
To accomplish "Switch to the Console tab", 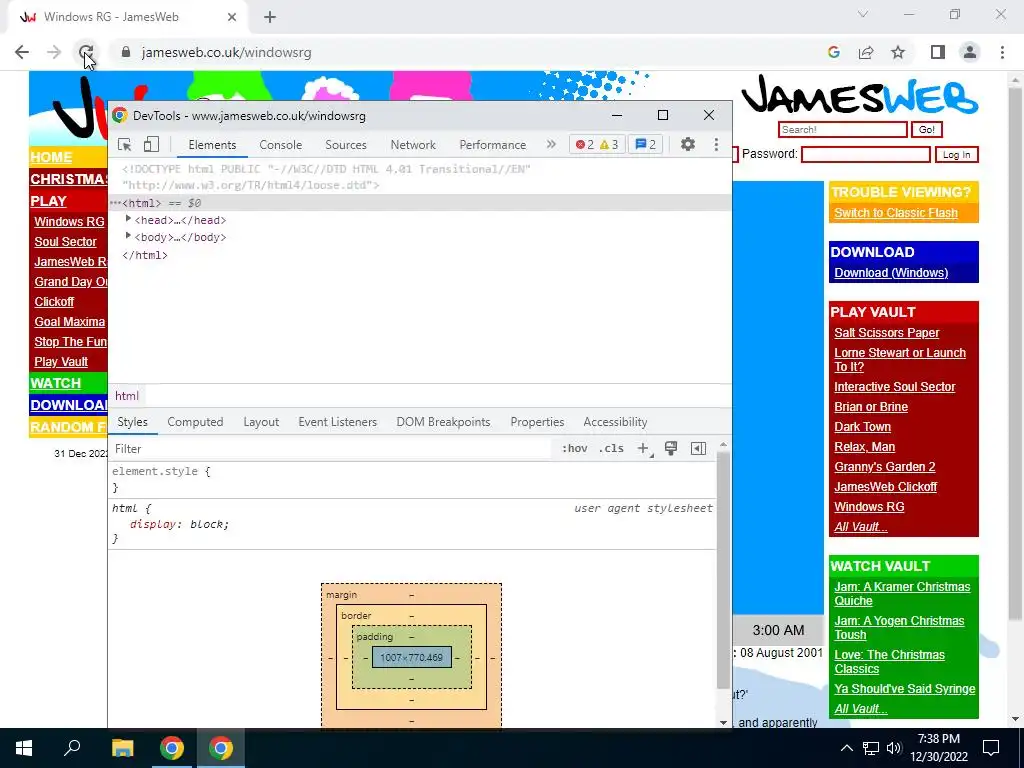I will (x=280, y=145).
